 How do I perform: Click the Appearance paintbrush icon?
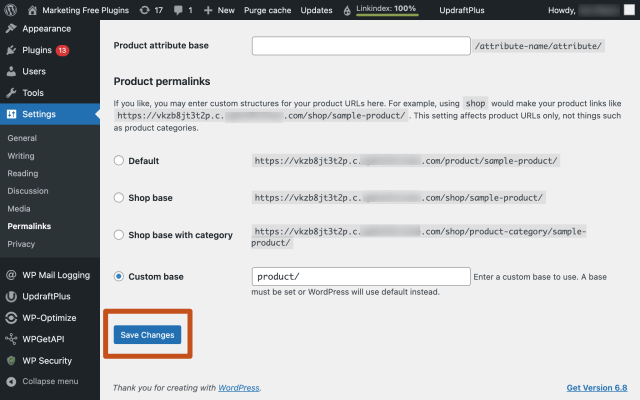(x=11, y=29)
